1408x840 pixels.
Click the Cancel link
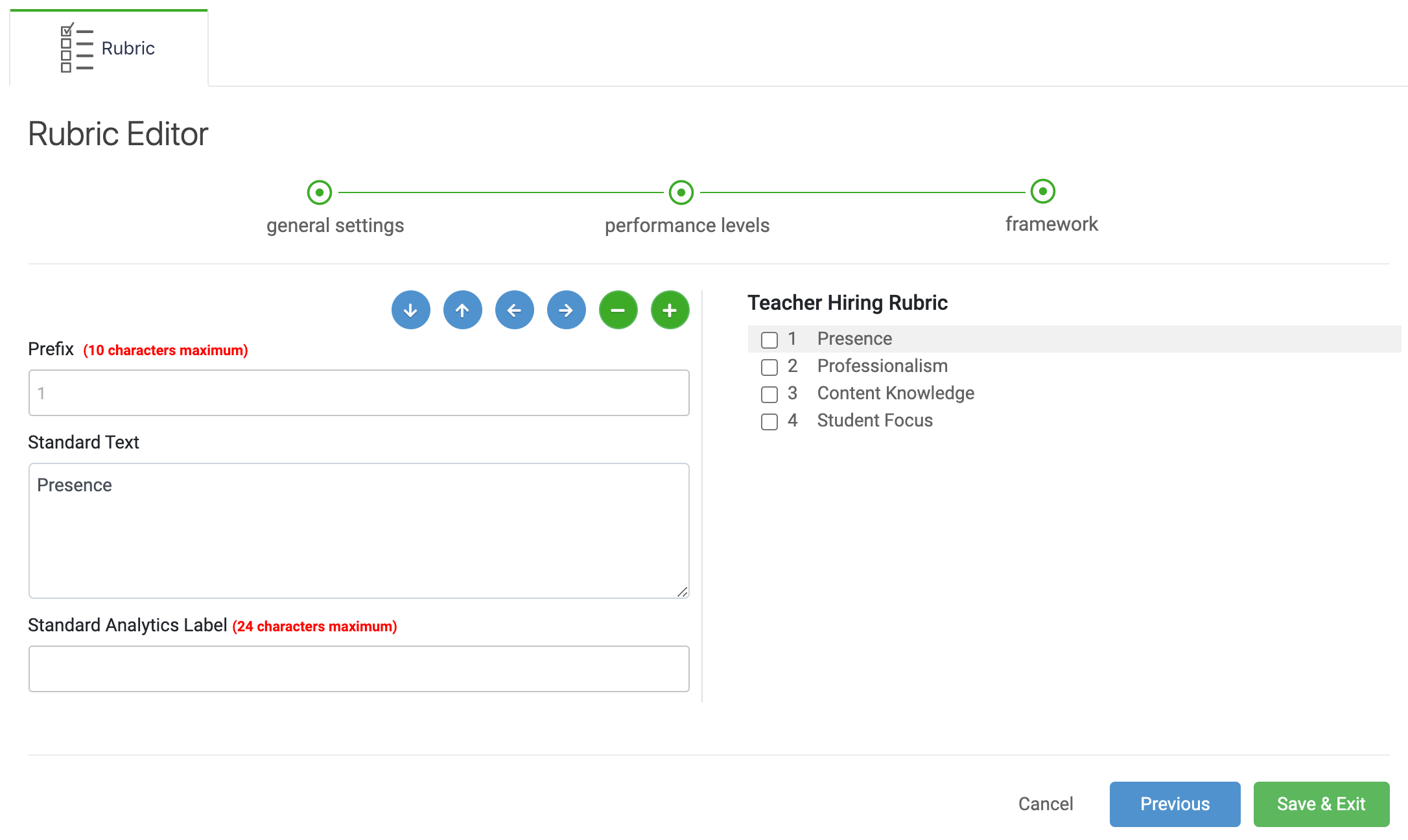[1046, 804]
